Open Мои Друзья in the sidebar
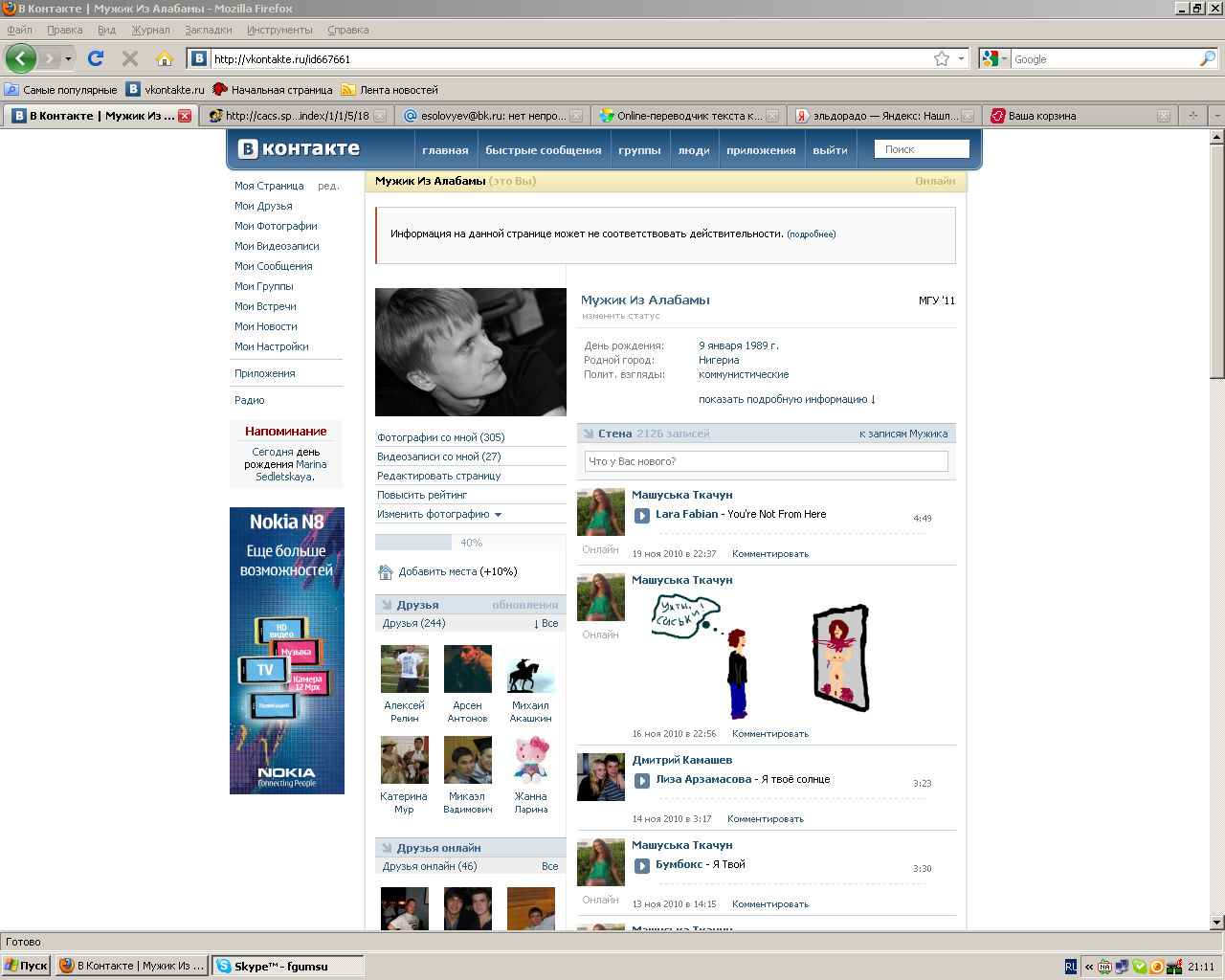 tap(263, 206)
